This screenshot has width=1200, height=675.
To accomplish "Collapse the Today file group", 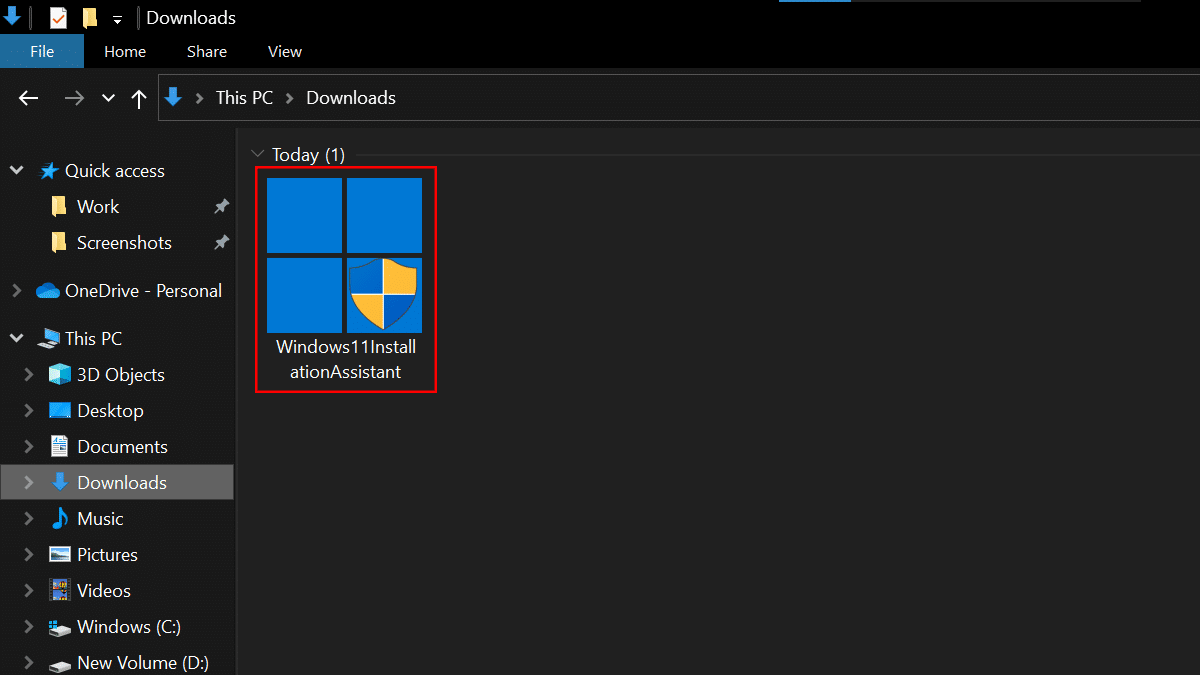I will (258, 155).
